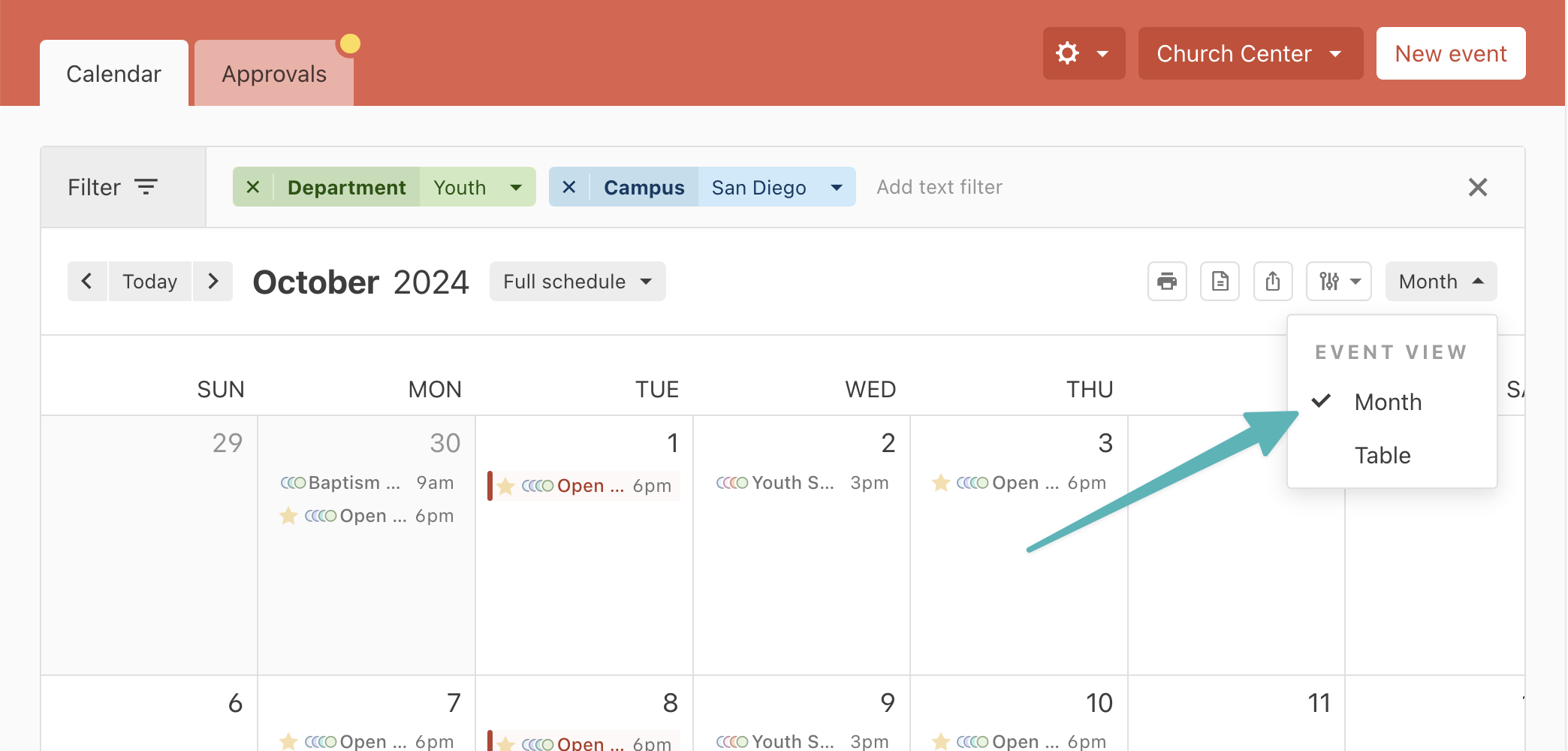The width and height of the screenshot is (1568, 751).
Task: Open the settings gear menu
Action: [1084, 53]
